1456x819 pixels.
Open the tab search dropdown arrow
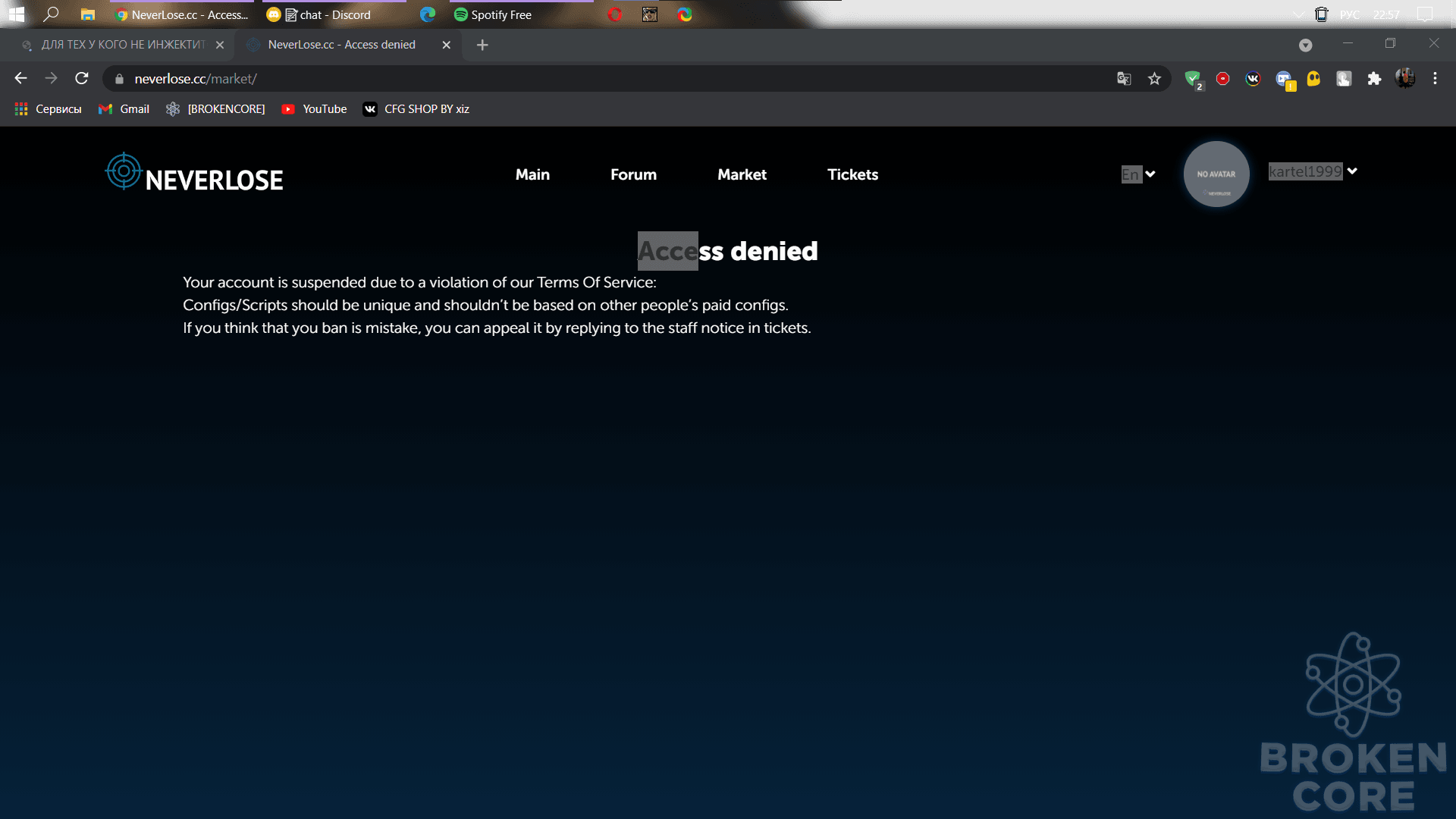pos(1305,45)
